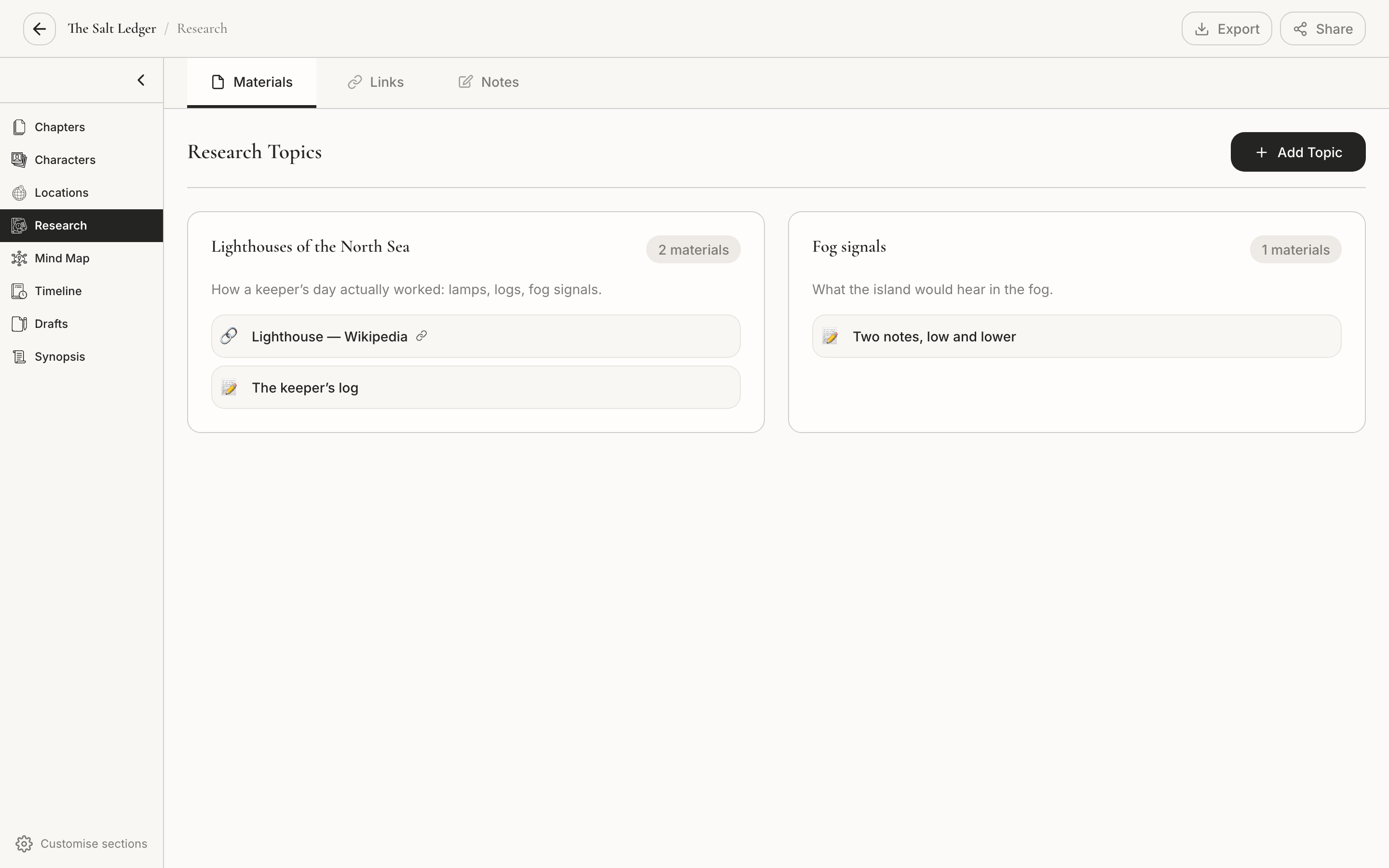Image resolution: width=1389 pixels, height=868 pixels.
Task: Click the island fog description text
Action: [x=932, y=289]
